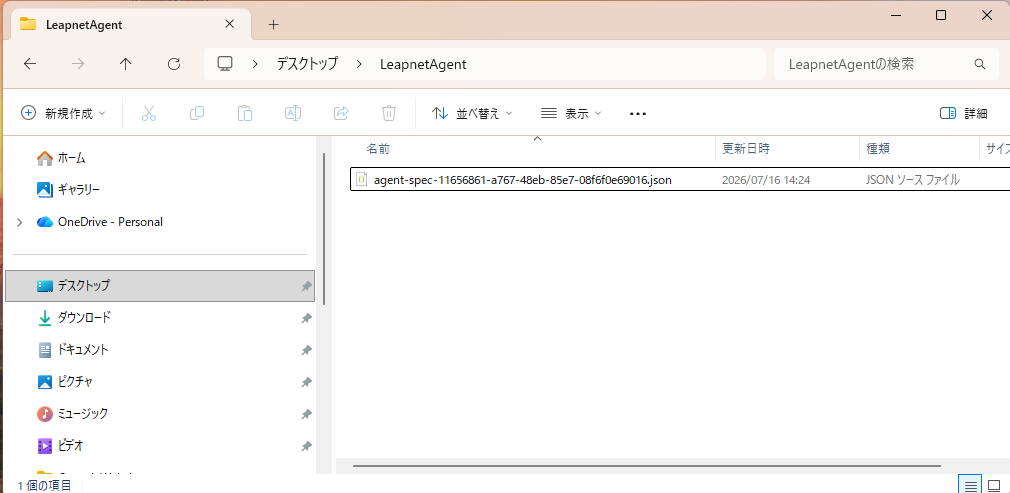The height and width of the screenshot is (493, 1010).
Task: Maximize the Explorer window
Action: point(940,15)
